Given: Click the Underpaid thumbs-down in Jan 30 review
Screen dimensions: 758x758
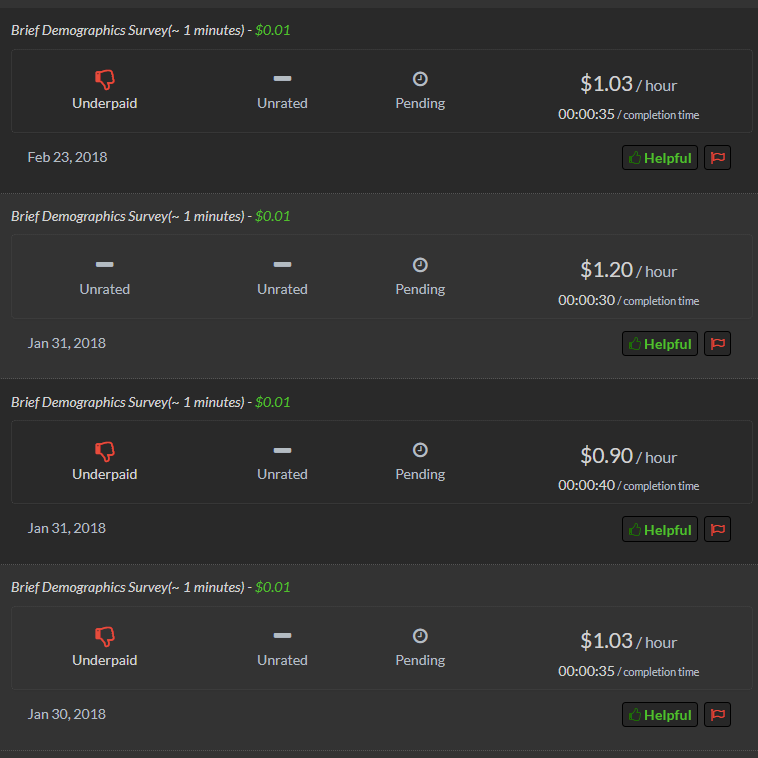Looking at the screenshot, I should click(105, 636).
